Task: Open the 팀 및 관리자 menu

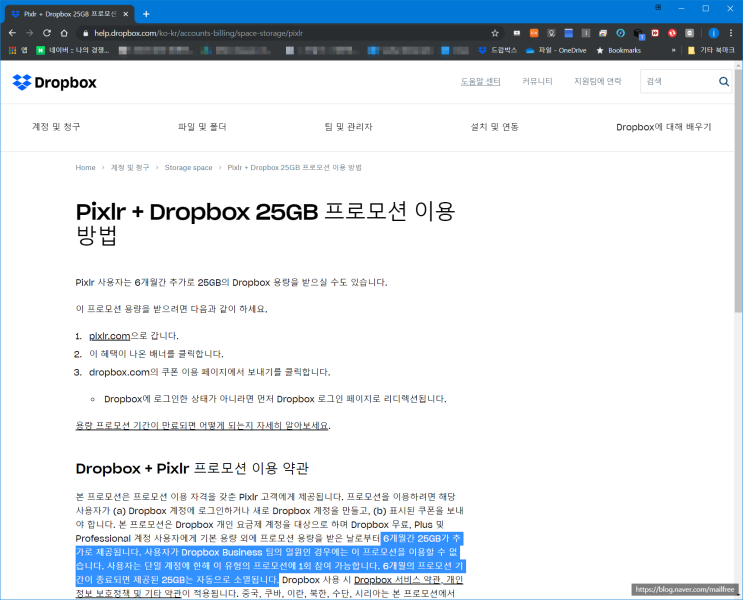Action: 348,127
